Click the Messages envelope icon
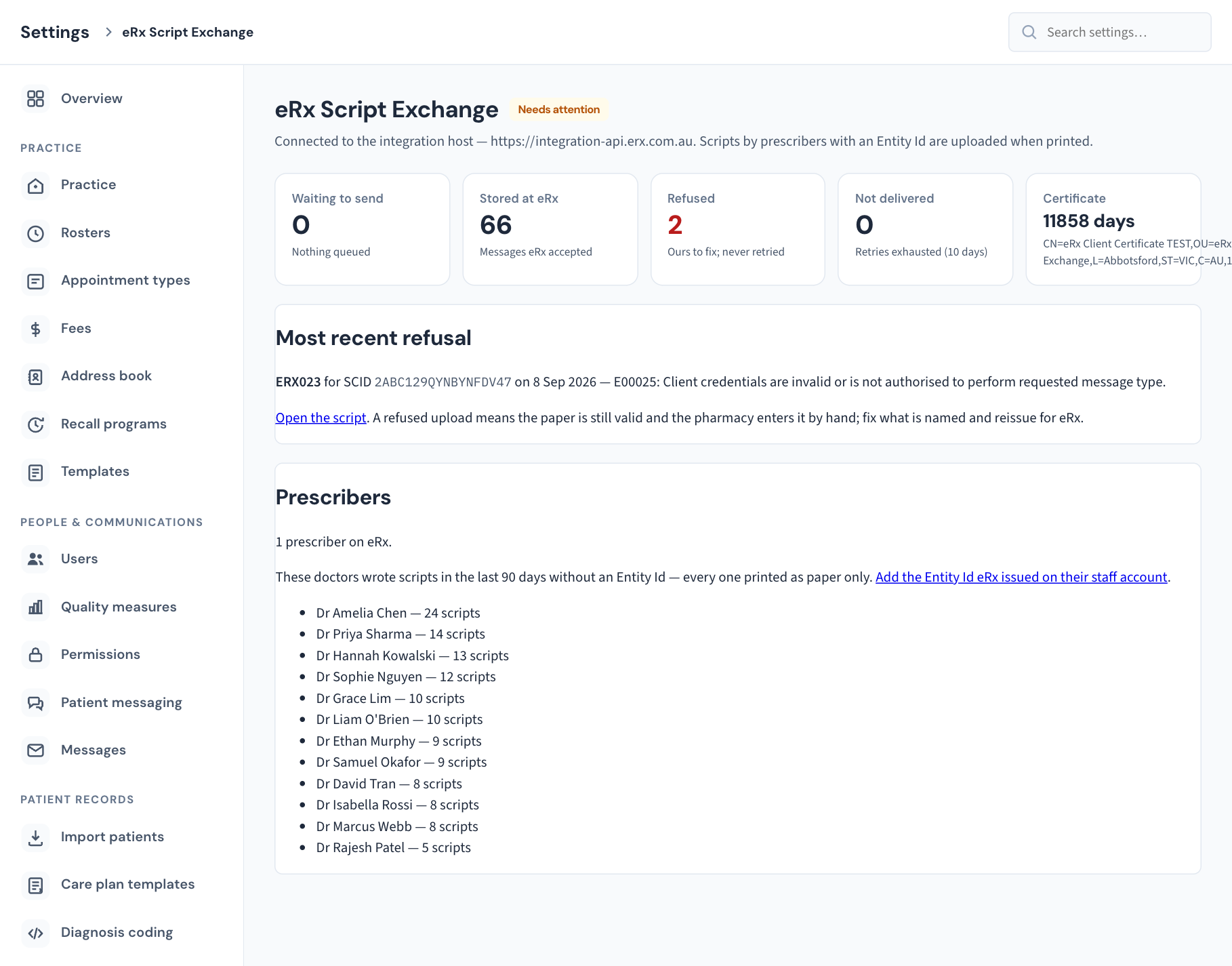This screenshot has height=966, width=1232. click(35, 750)
